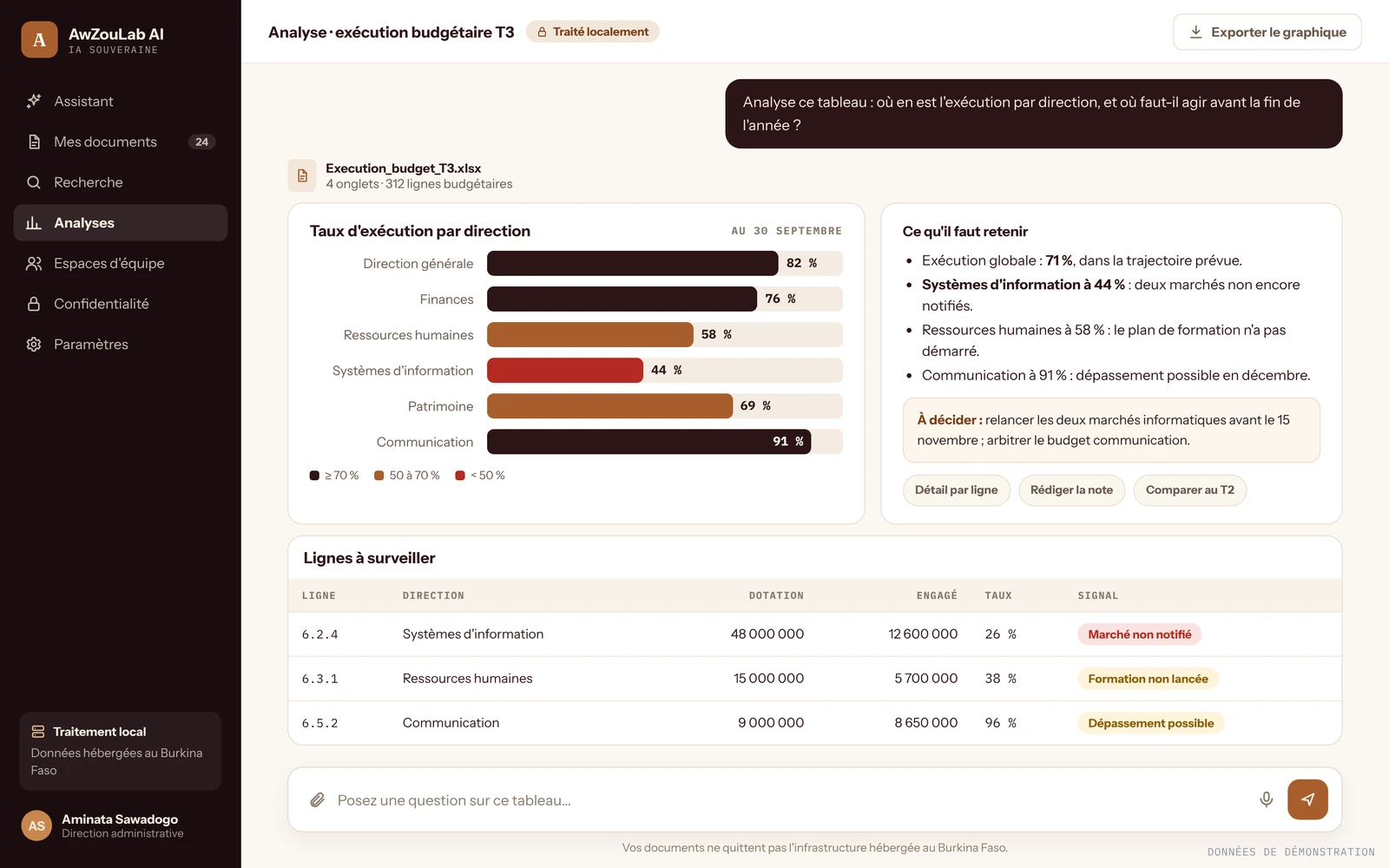Viewport: 1389px width, 868px height.
Task: Click the Espaces d'équipe people icon
Action: click(x=34, y=264)
